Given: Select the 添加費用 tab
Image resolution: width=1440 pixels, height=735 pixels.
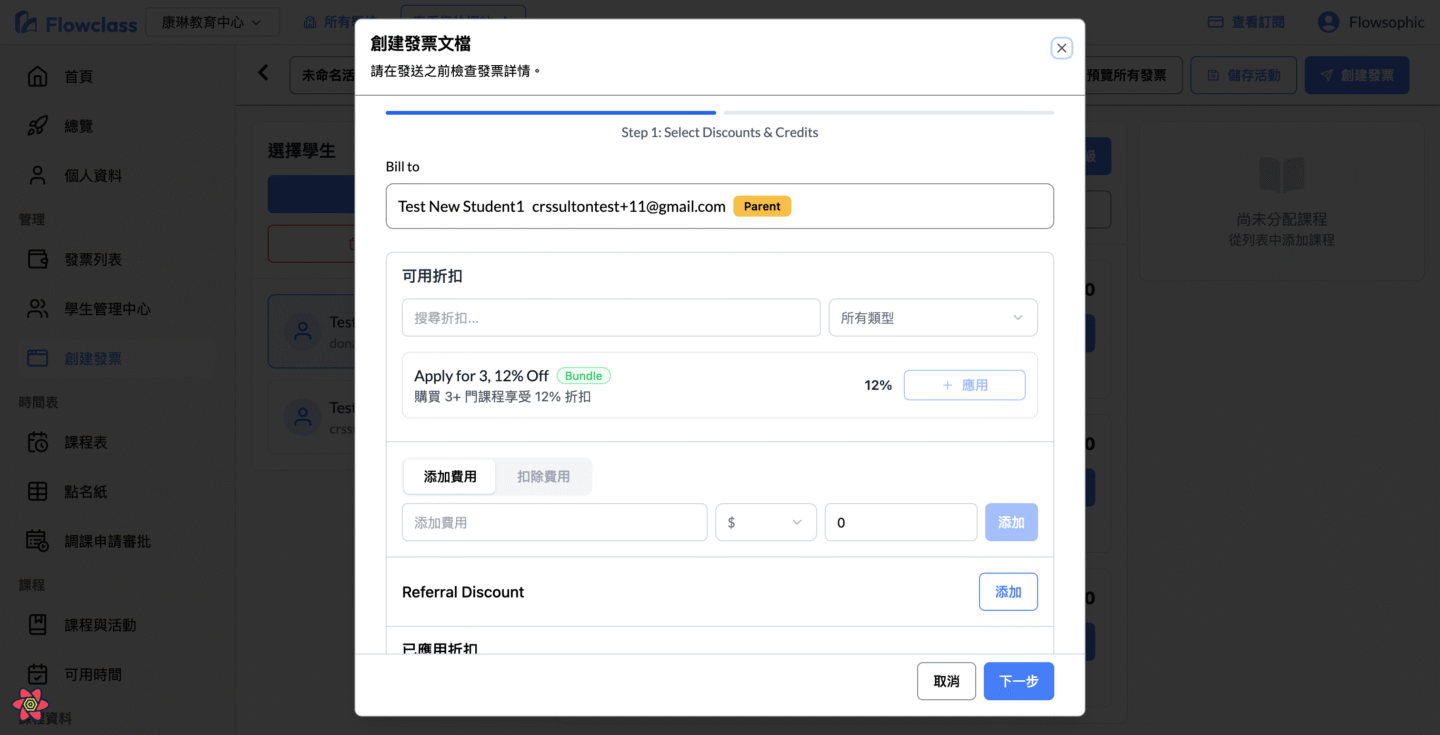Looking at the screenshot, I should point(450,477).
